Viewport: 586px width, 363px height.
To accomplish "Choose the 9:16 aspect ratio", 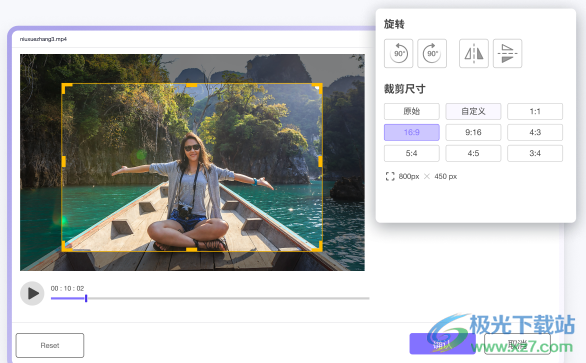I will click(x=473, y=132).
